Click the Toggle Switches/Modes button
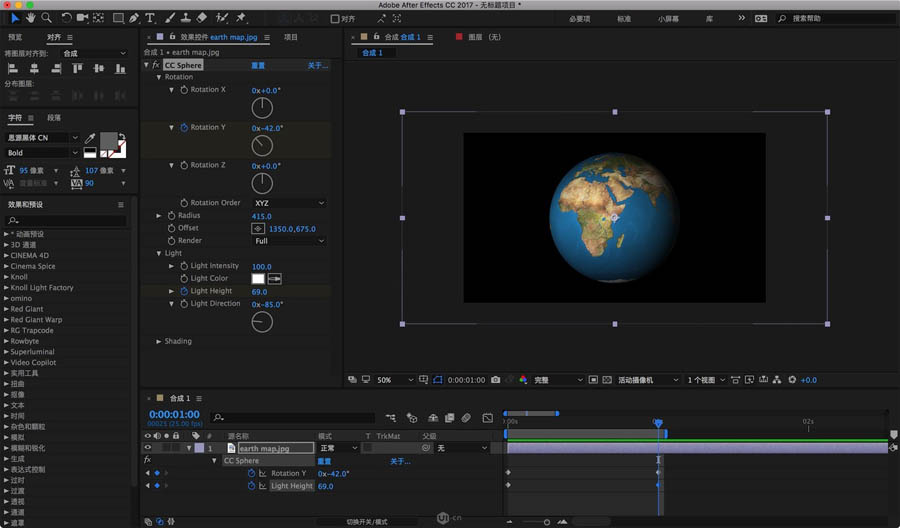This screenshot has height=528, width=900. pyautogui.click(x=366, y=521)
